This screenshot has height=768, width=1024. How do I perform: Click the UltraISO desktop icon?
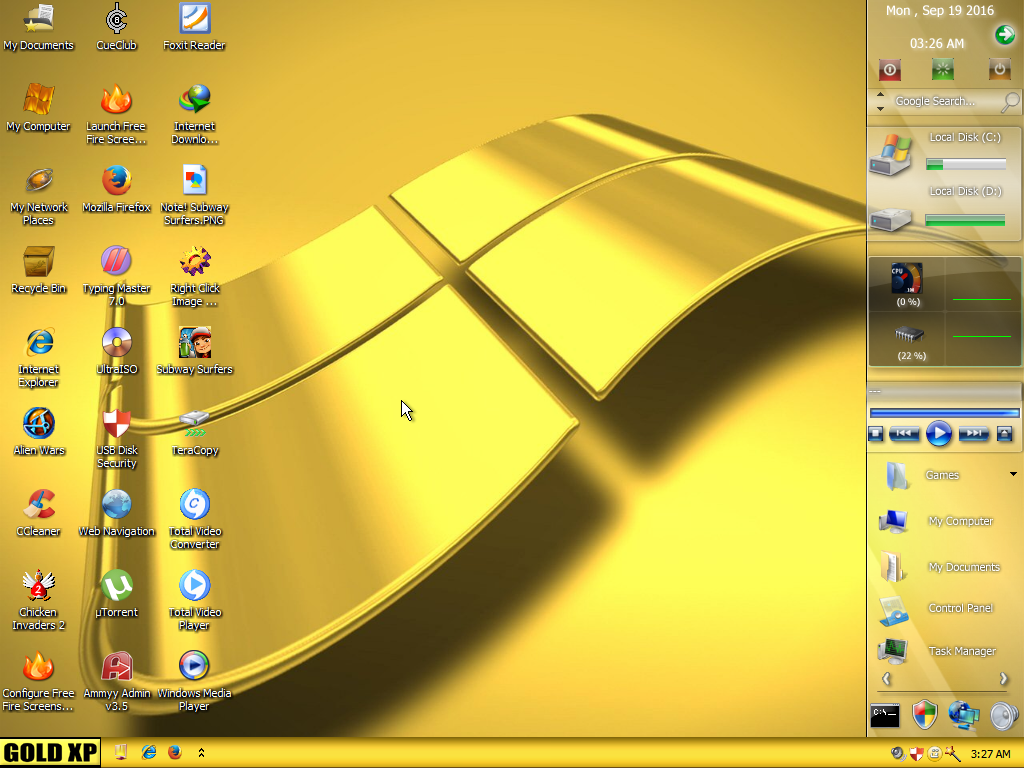[117, 343]
